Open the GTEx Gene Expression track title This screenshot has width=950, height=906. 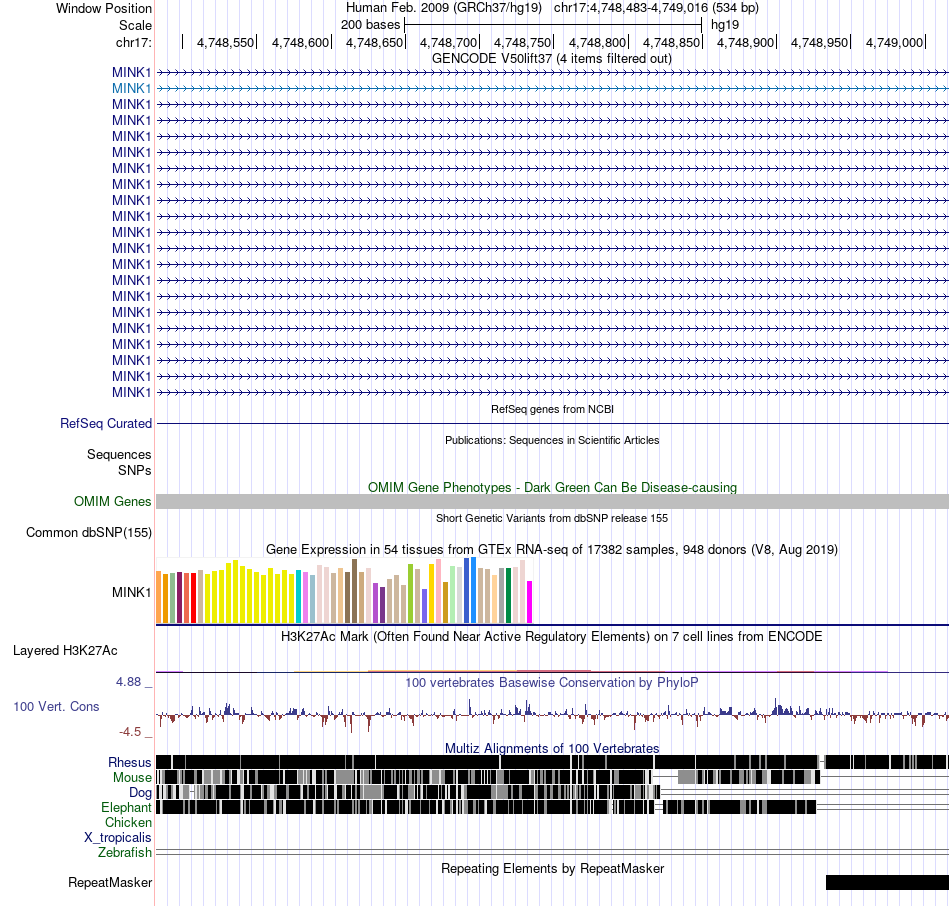552,550
